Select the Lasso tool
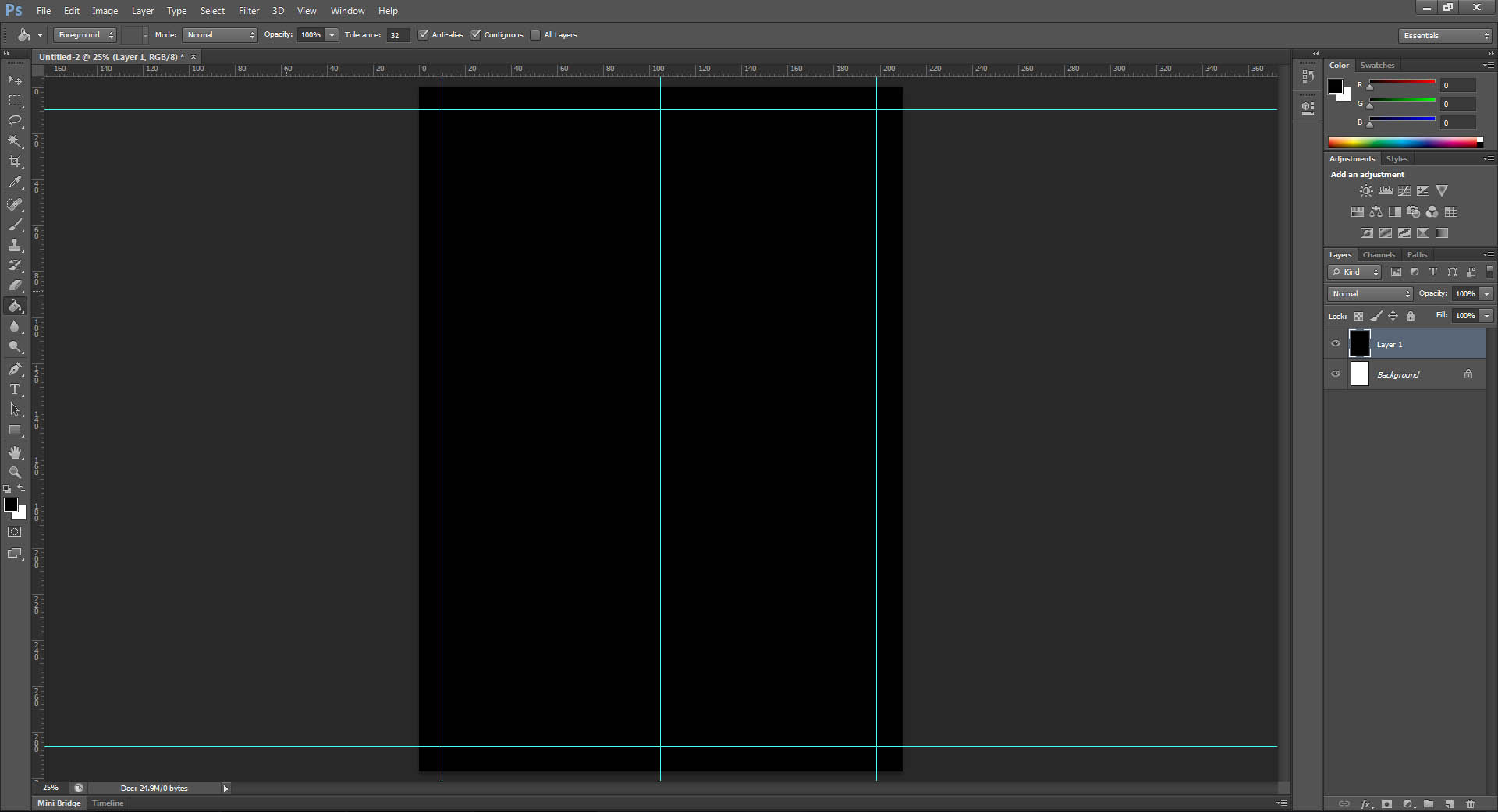The image size is (1498, 812). point(15,121)
